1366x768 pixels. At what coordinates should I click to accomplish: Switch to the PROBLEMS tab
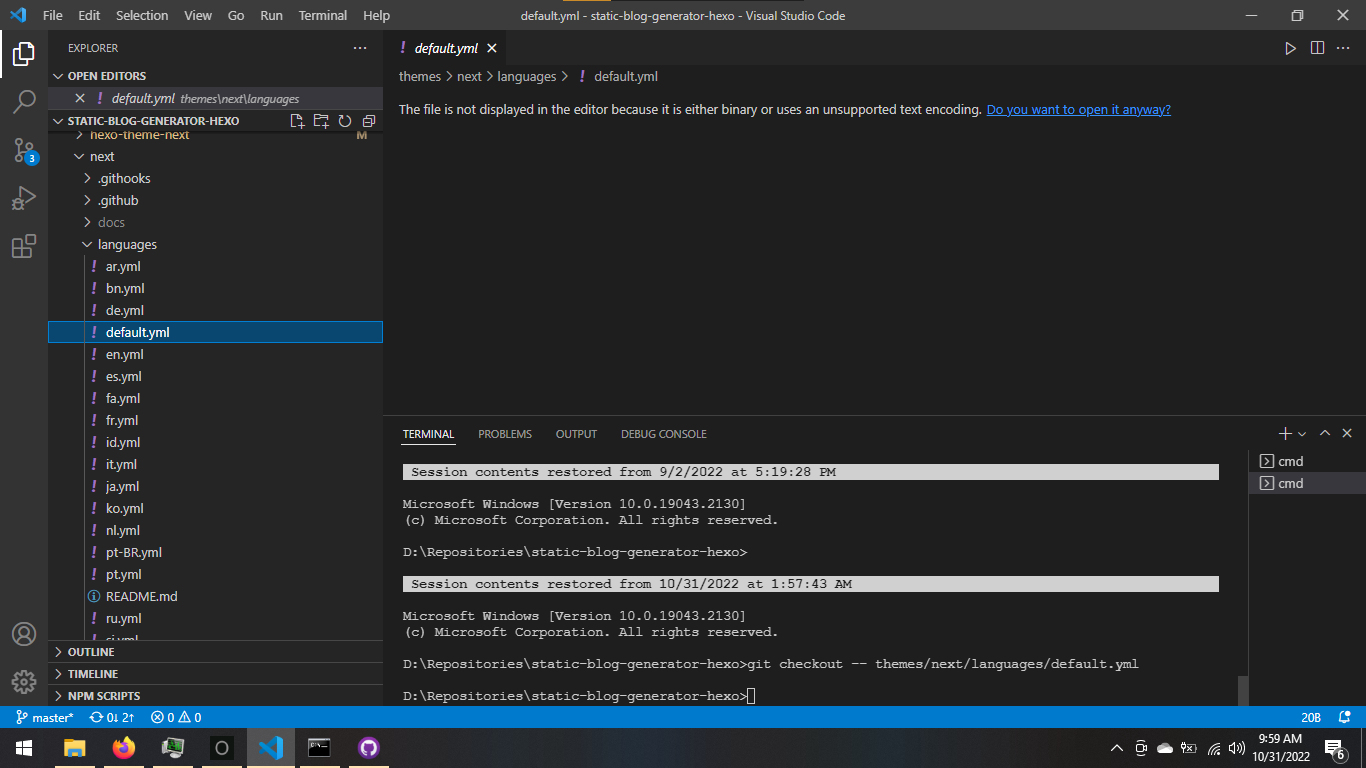coord(504,433)
